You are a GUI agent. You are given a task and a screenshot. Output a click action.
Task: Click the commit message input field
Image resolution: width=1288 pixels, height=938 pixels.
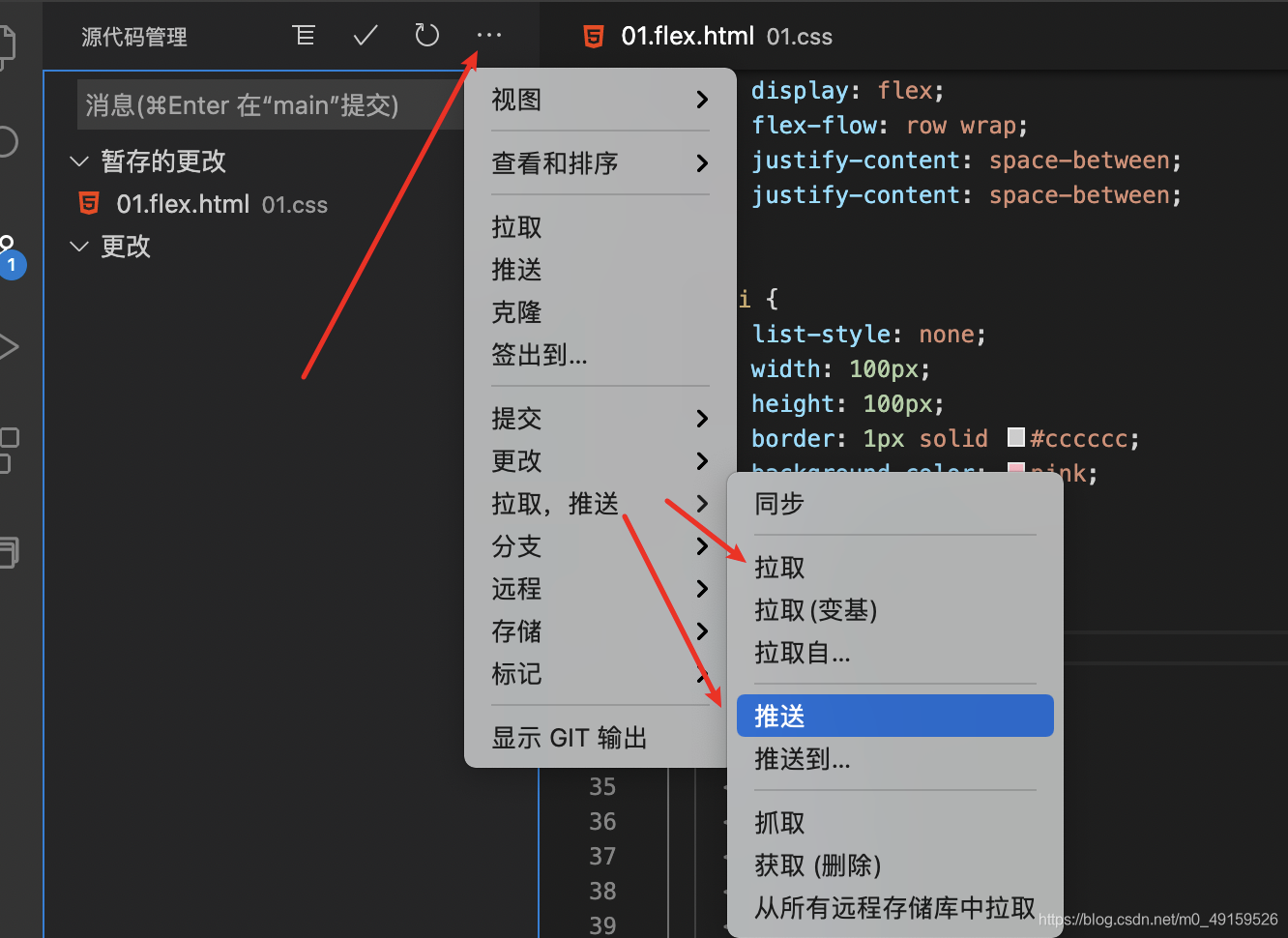pyautogui.click(x=269, y=105)
